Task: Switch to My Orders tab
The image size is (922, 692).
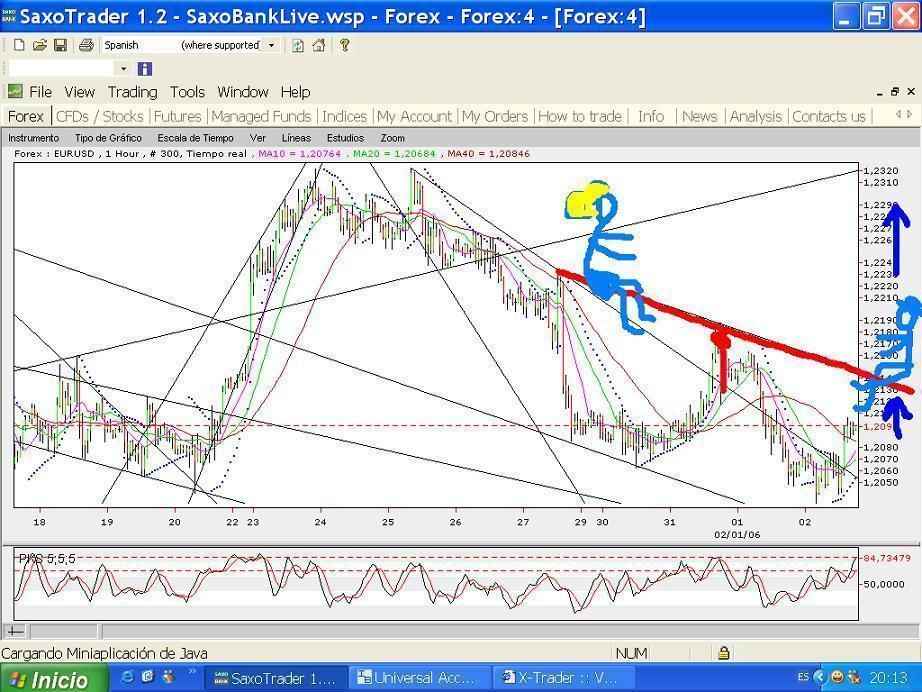Action: pos(495,116)
